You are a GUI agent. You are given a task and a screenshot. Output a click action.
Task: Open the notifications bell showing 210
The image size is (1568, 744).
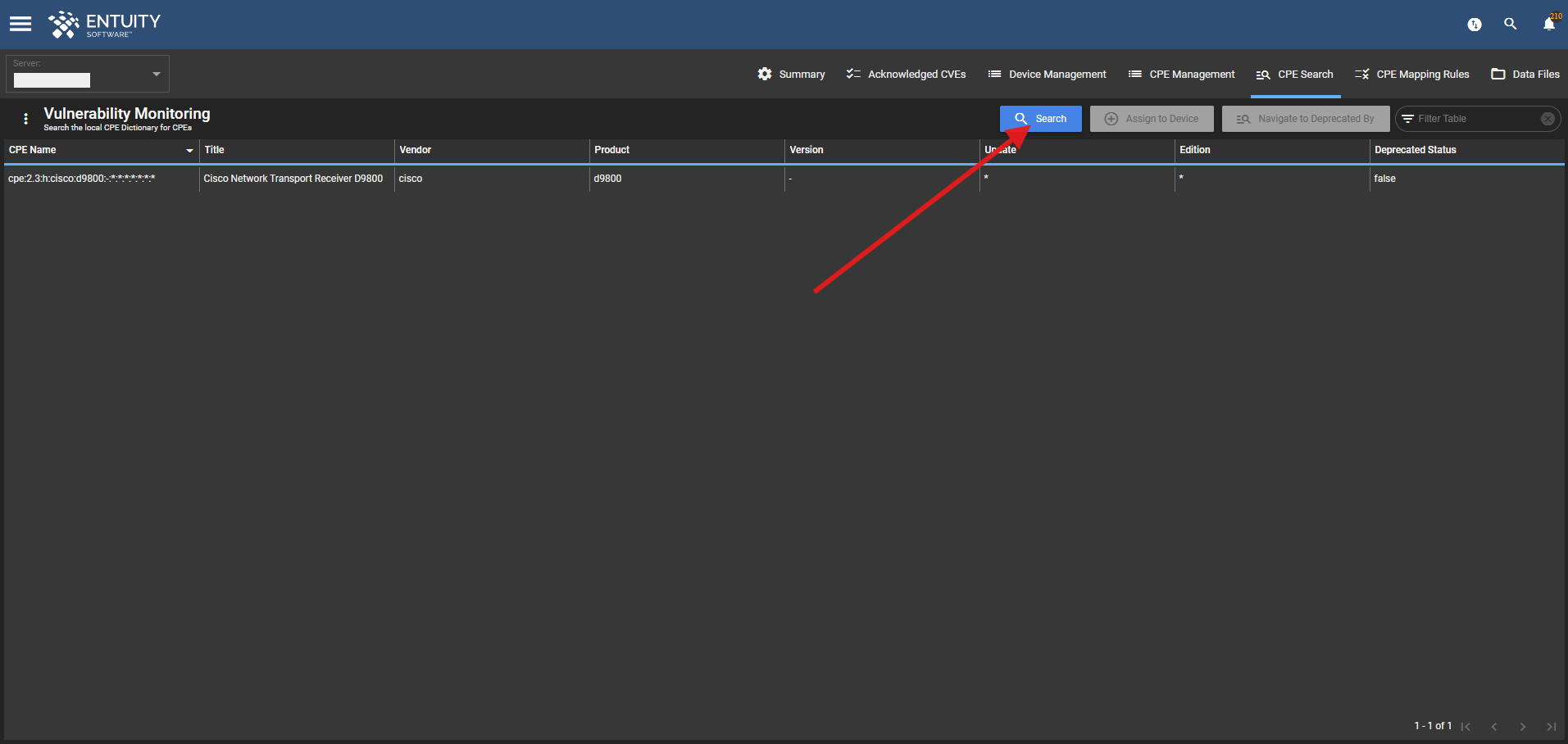click(1549, 24)
